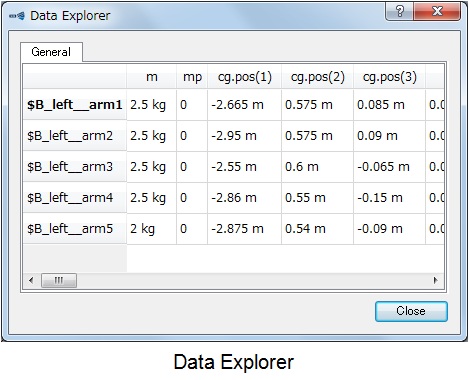Click the mp value 0 for arm5
Viewport: 469px width, 380px height.
click(x=192, y=229)
